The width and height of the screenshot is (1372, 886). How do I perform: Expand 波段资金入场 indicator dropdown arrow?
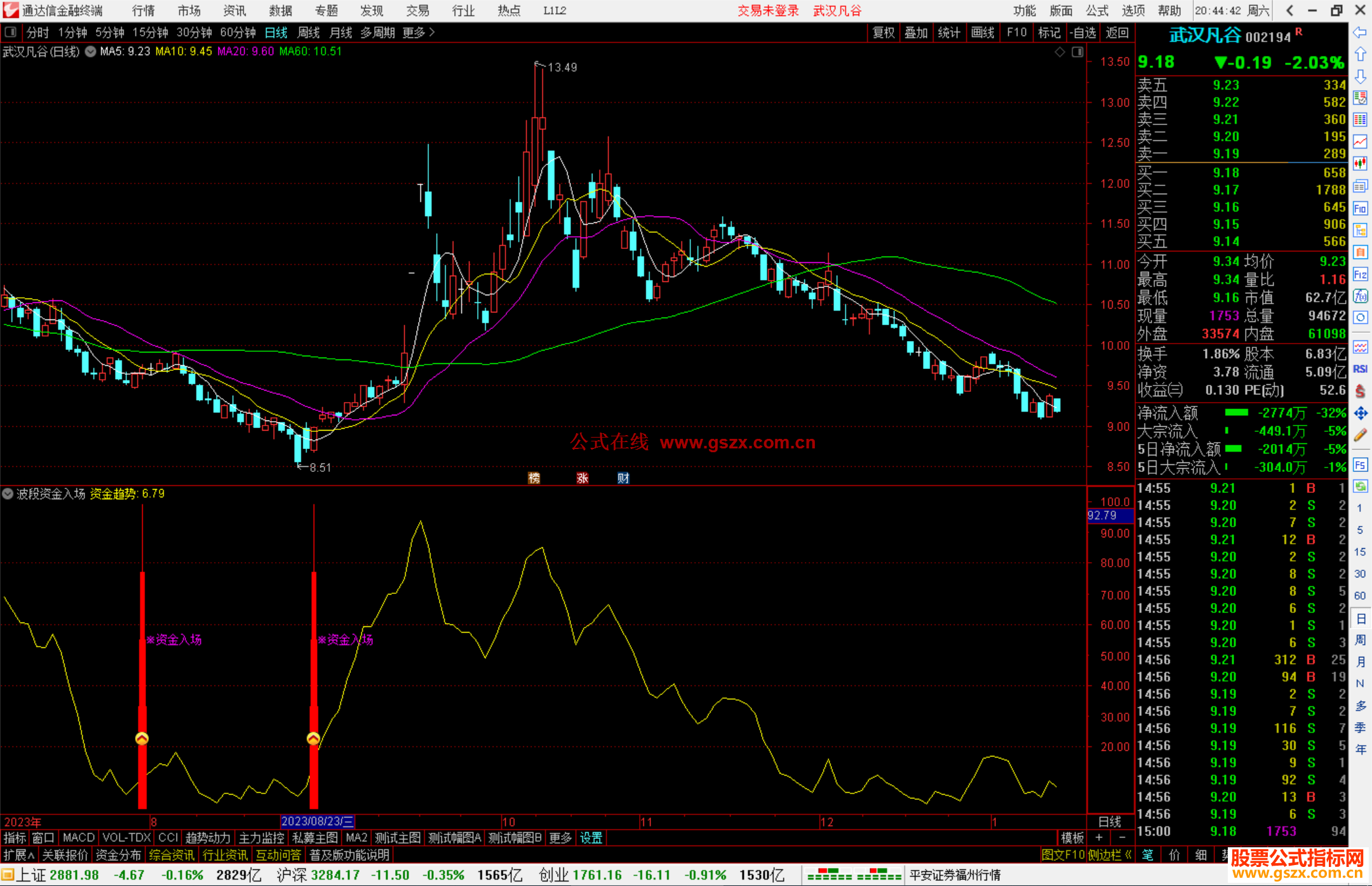point(8,493)
